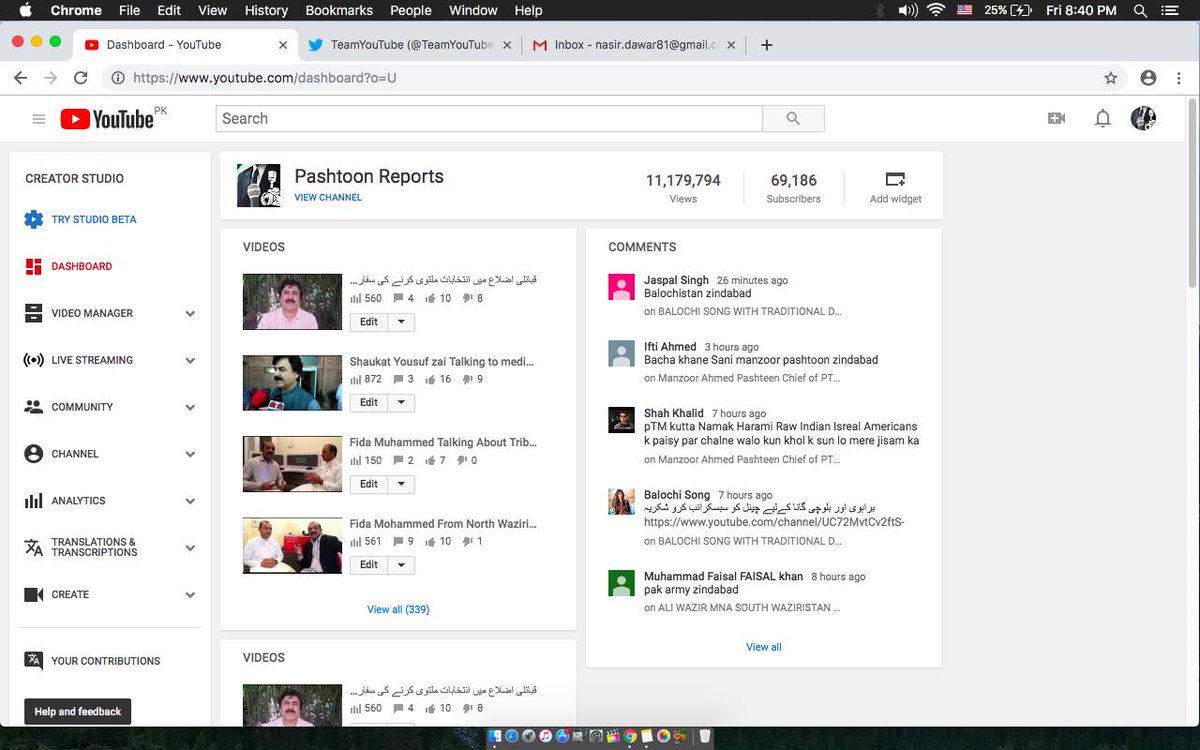Viewport: 1200px width, 750px height.
Task: Open the Fida Mohammed From North Waziri thumbnail
Action: (x=292, y=545)
